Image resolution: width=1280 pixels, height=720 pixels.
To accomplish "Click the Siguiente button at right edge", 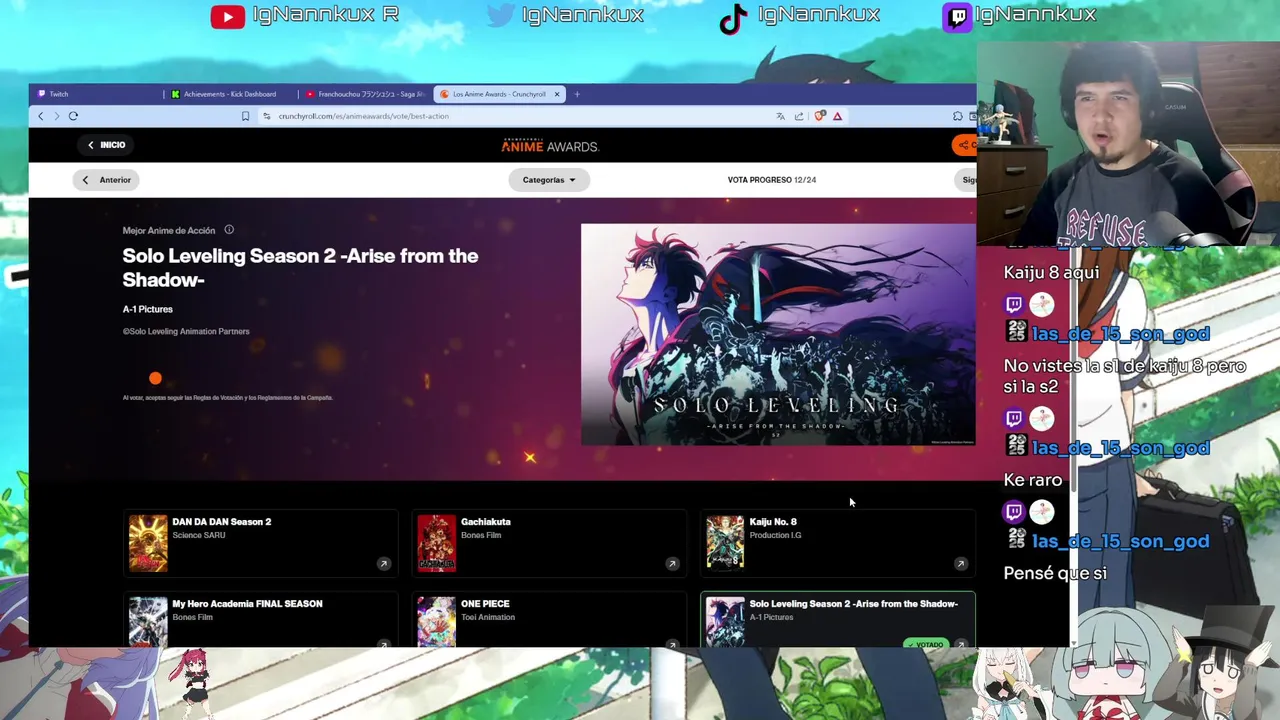I will click(967, 180).
